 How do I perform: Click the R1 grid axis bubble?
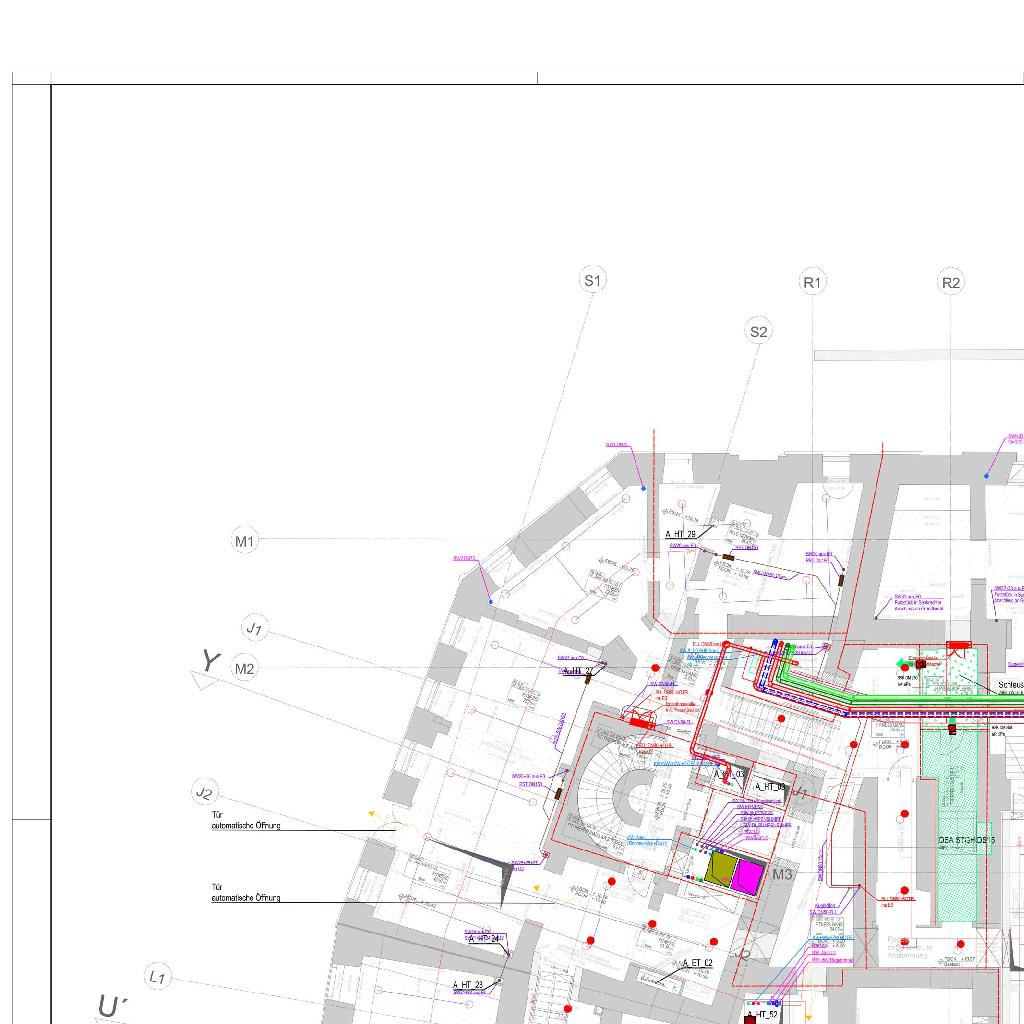click(813, 283)
